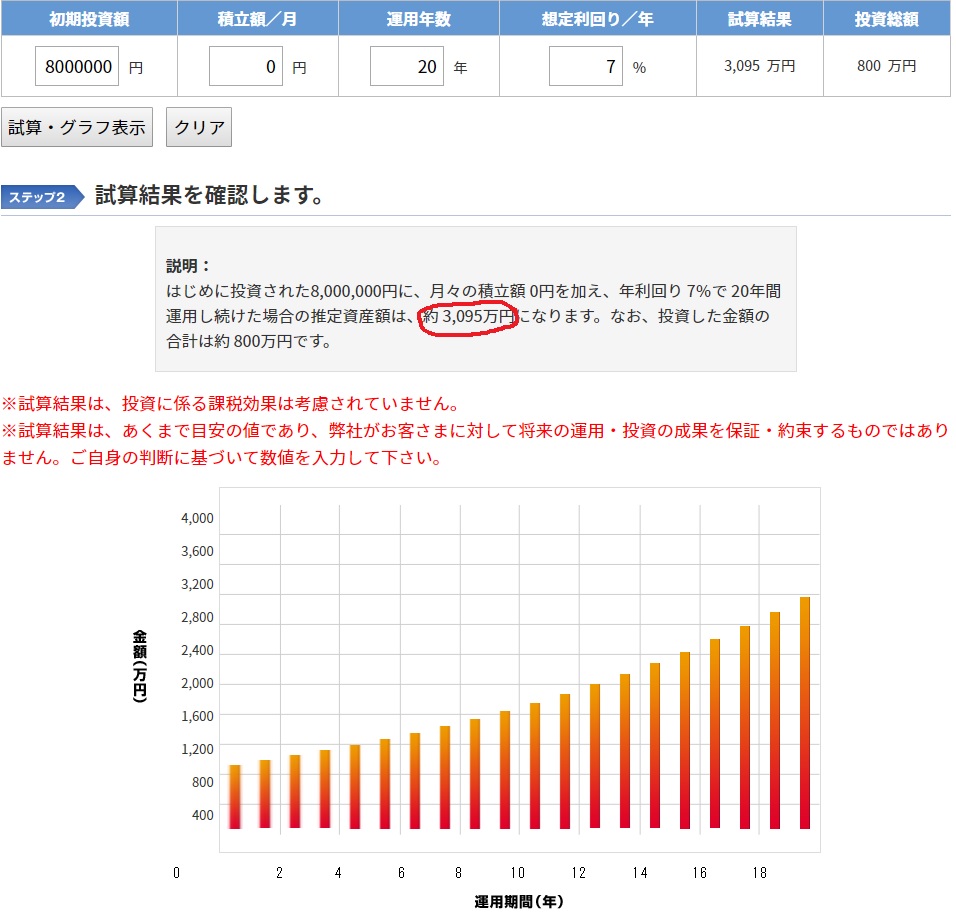The width and height of the screenshot is (956, 921).
Task: Select the 800 万円 total investment cell
Action: [886, 66]
